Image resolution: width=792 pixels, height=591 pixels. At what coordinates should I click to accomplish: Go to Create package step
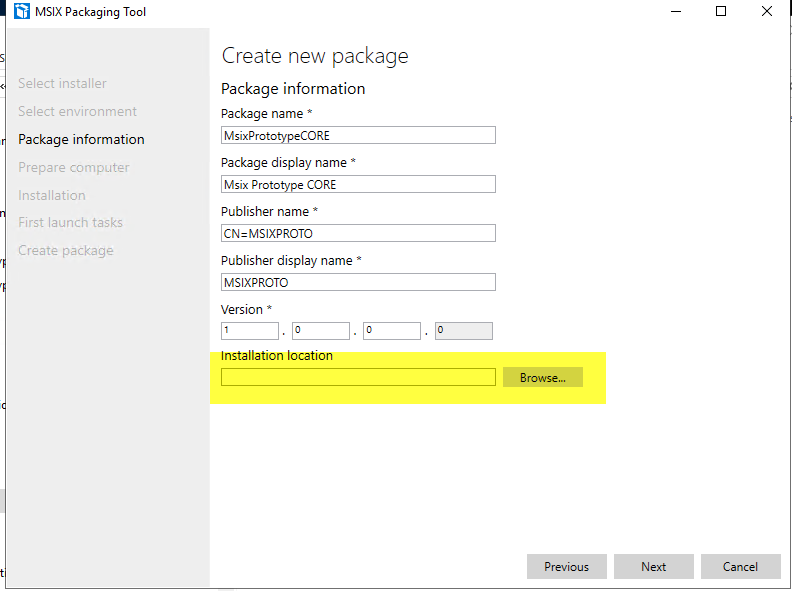click(65, 250)
